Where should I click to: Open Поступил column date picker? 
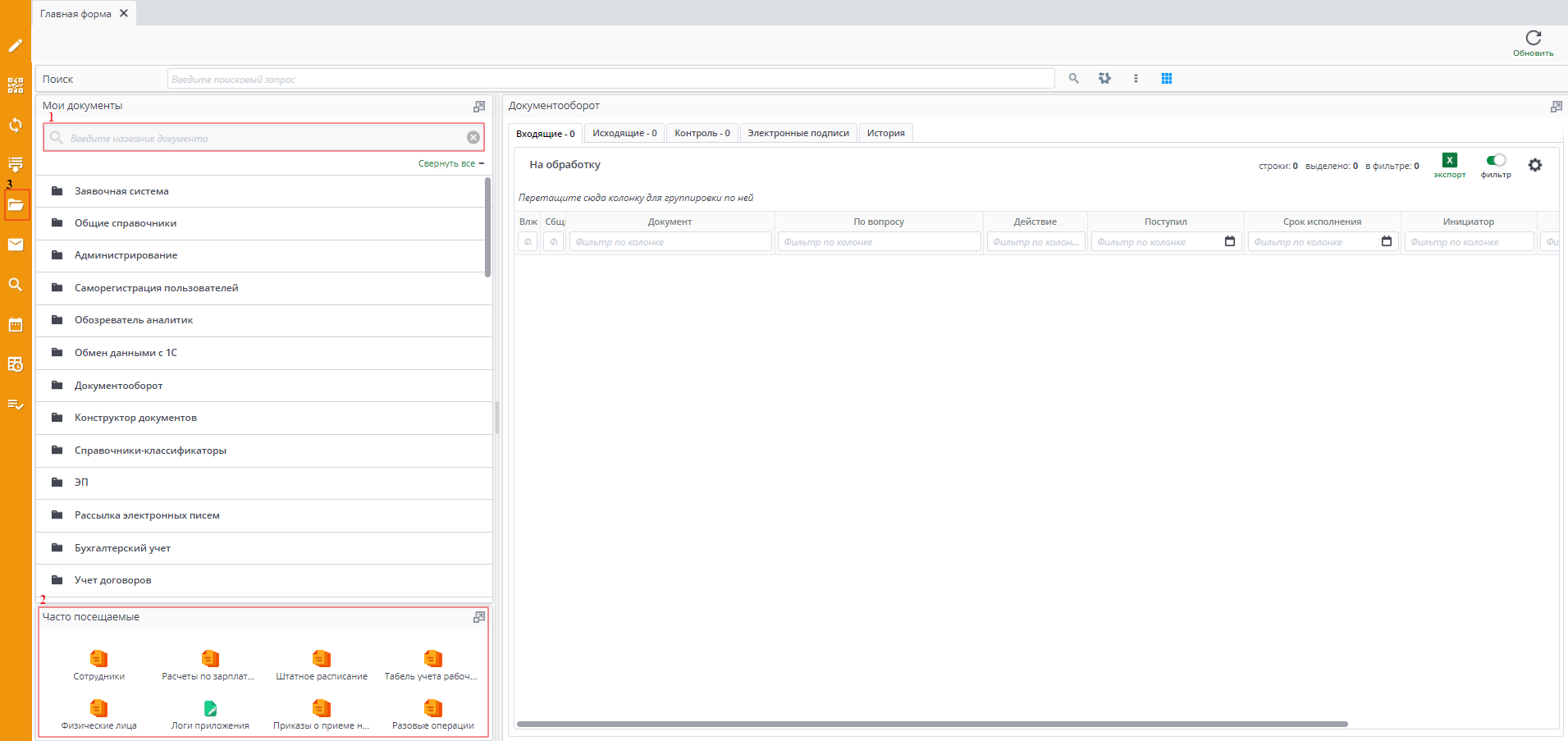tap(1229, 241)
